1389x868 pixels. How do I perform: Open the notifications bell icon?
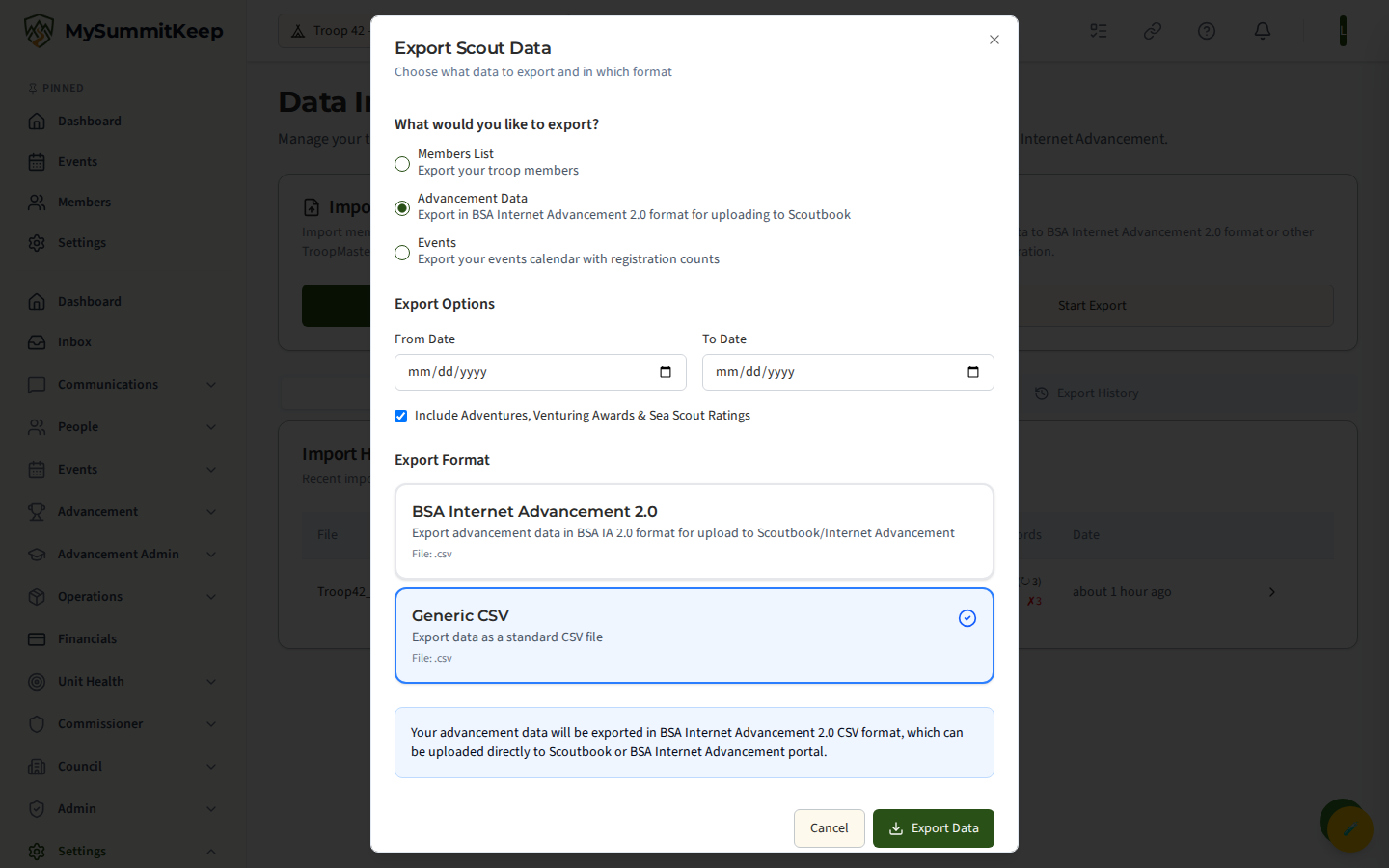(x=1262, y=31)
